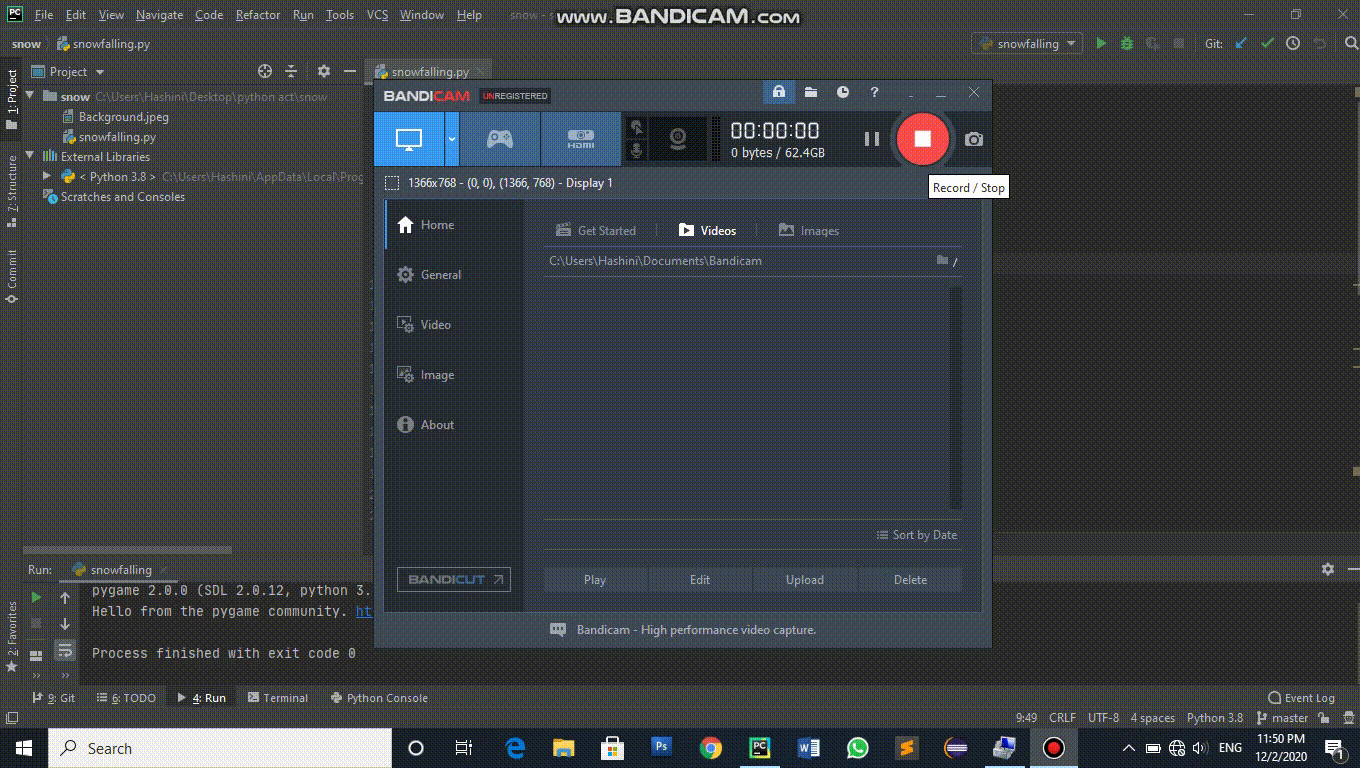Image resolution: width=1360 pixels, height=768 pixels.
Task: Open WhatsApp from Windows taskbar
Action: point(858,748)
